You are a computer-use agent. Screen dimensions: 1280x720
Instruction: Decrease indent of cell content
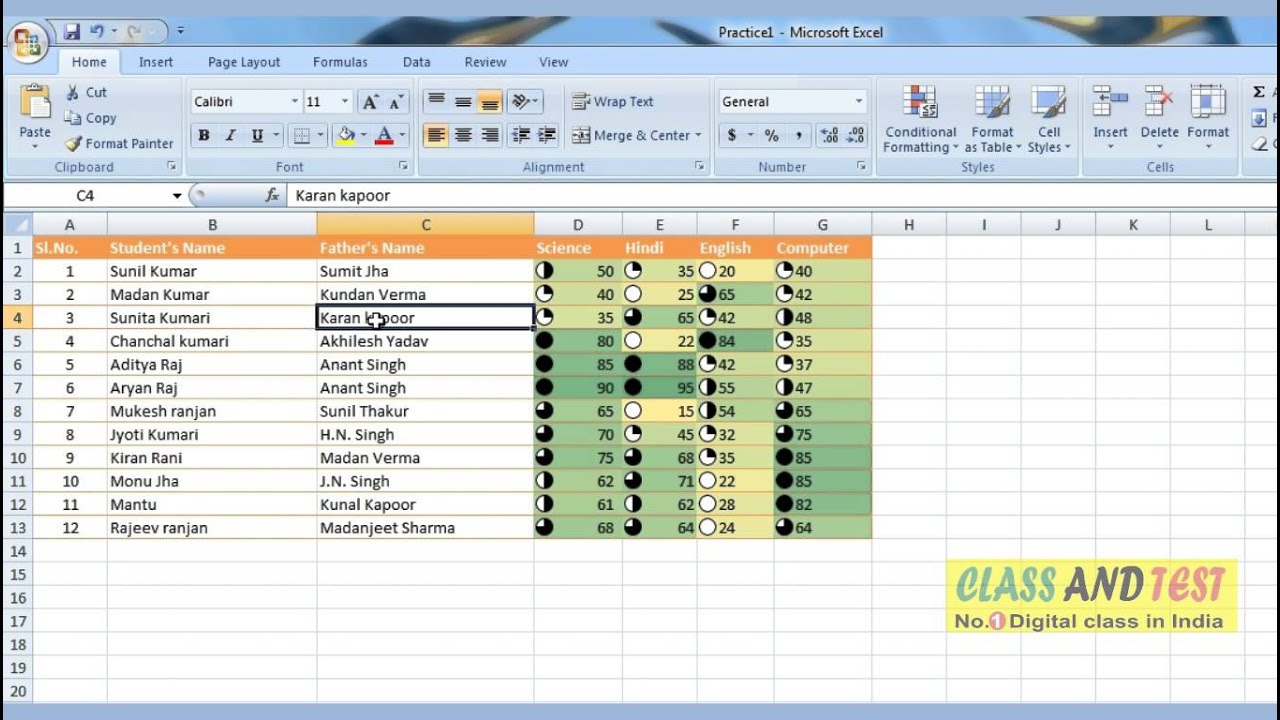pyautogui.click(x=520, y=135)
